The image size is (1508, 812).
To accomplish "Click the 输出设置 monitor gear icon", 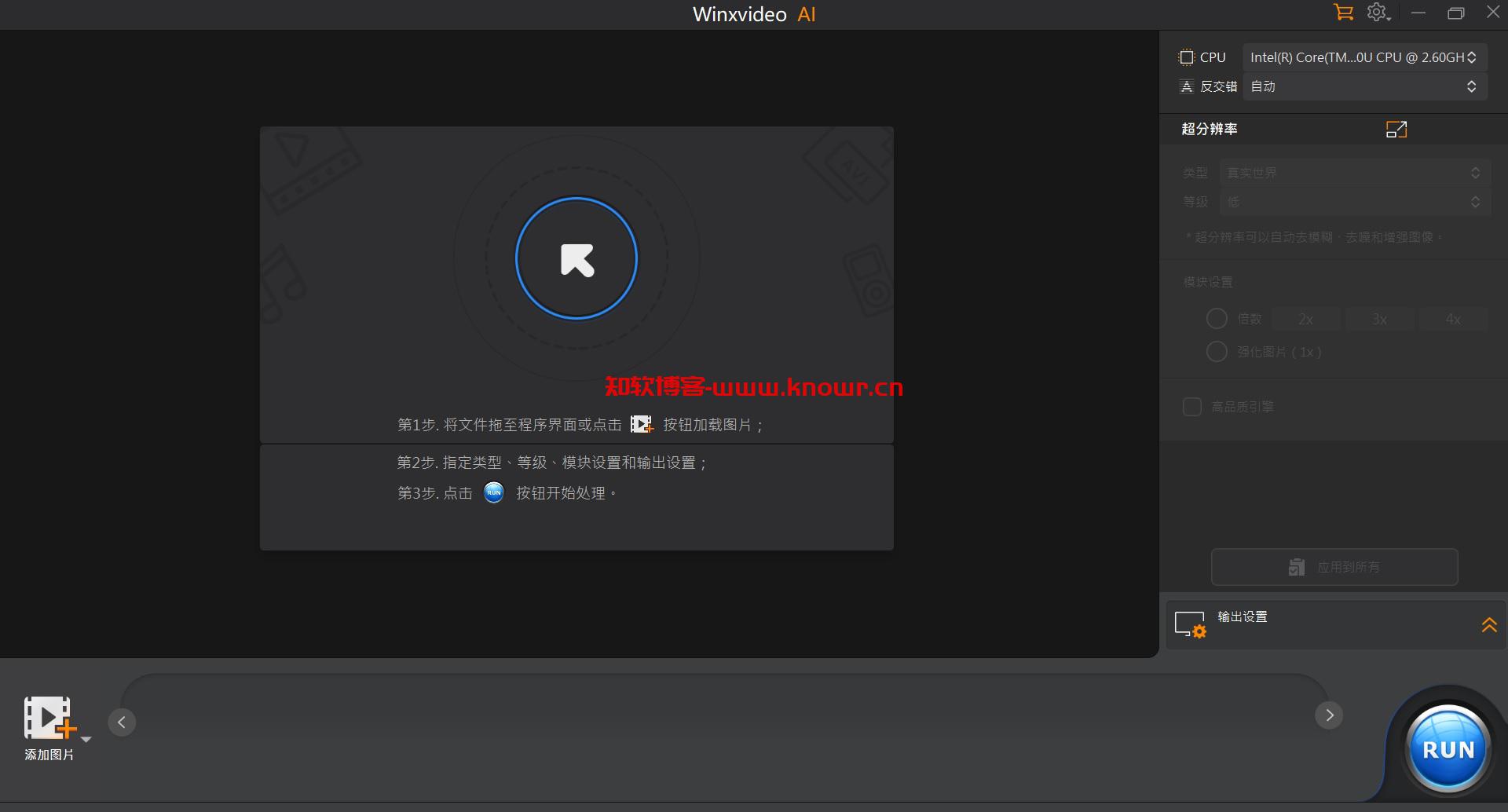I will [x=1190, y=625].
